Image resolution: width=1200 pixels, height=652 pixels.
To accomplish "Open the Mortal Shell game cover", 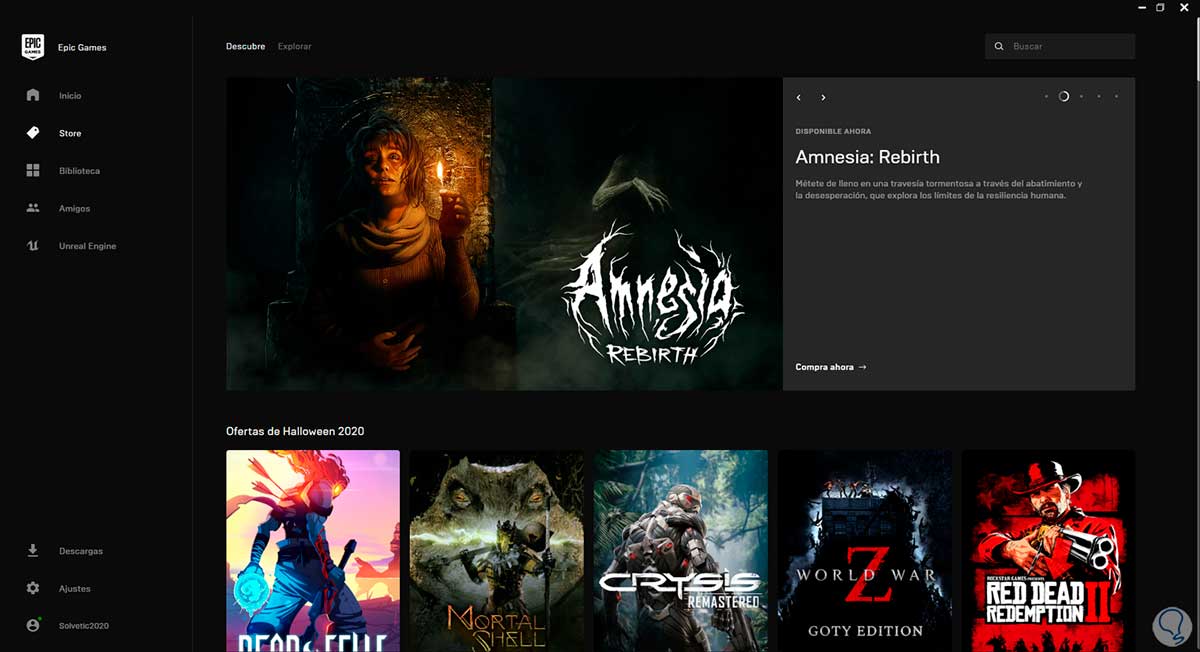I will tap(497, 551).
